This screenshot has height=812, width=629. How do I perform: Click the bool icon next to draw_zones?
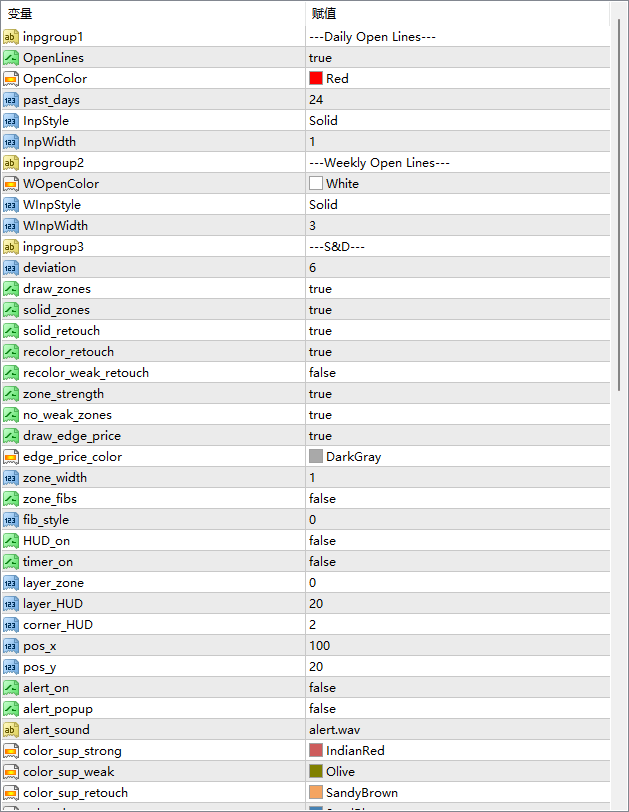click(x=11, y=289)
